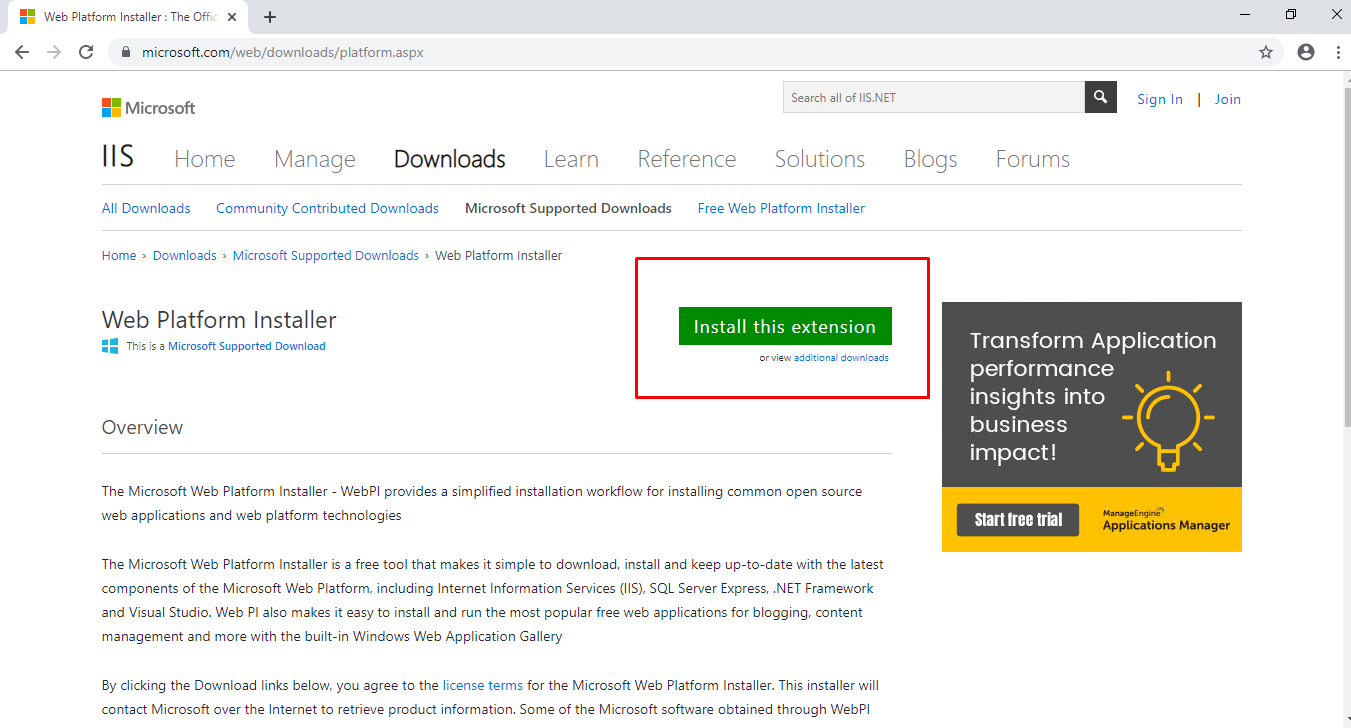1351x728 pixels.
Task: Click the Overview section heading
Action: (x=142, y=427)
